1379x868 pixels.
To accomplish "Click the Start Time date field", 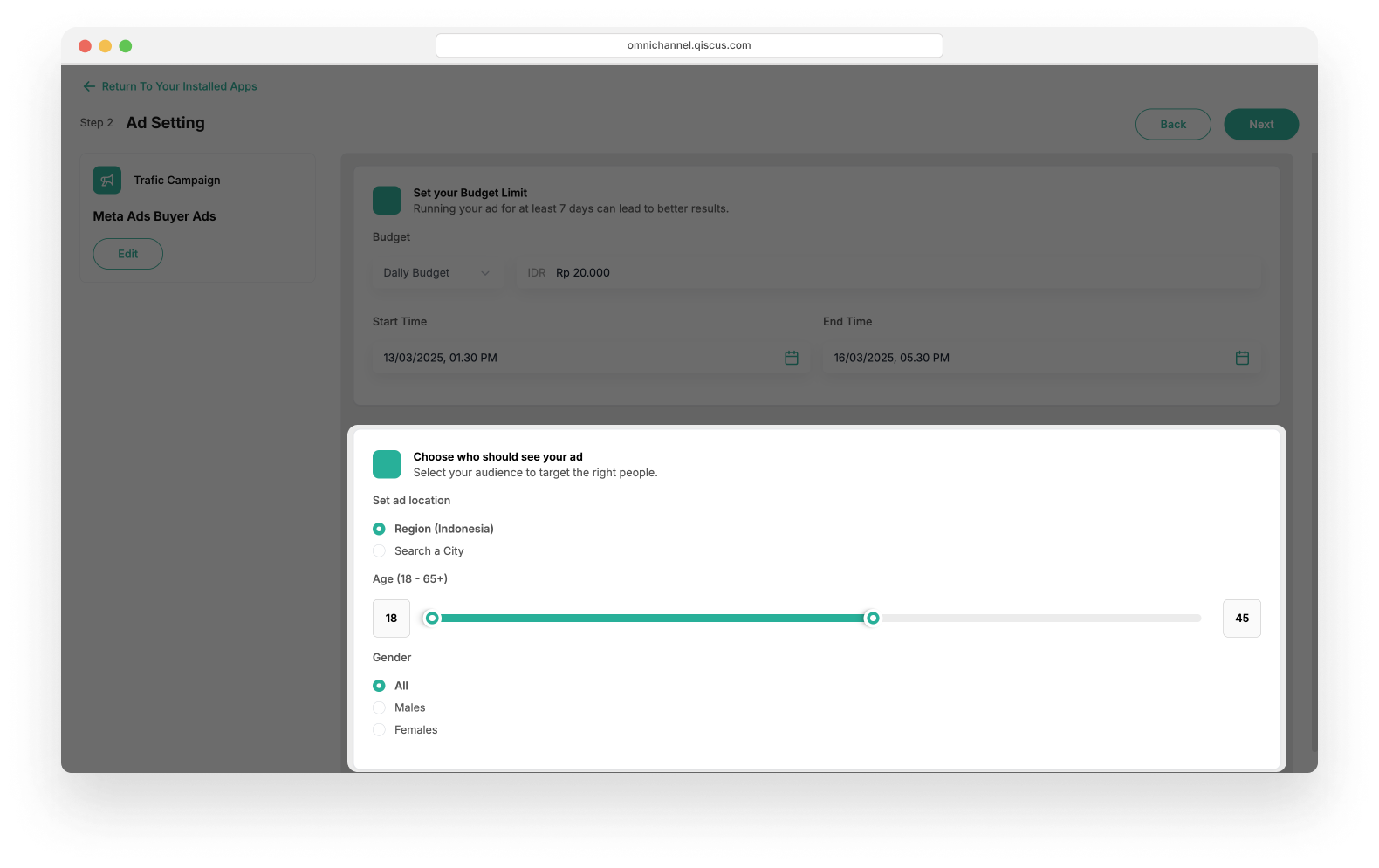I will 590,358.
